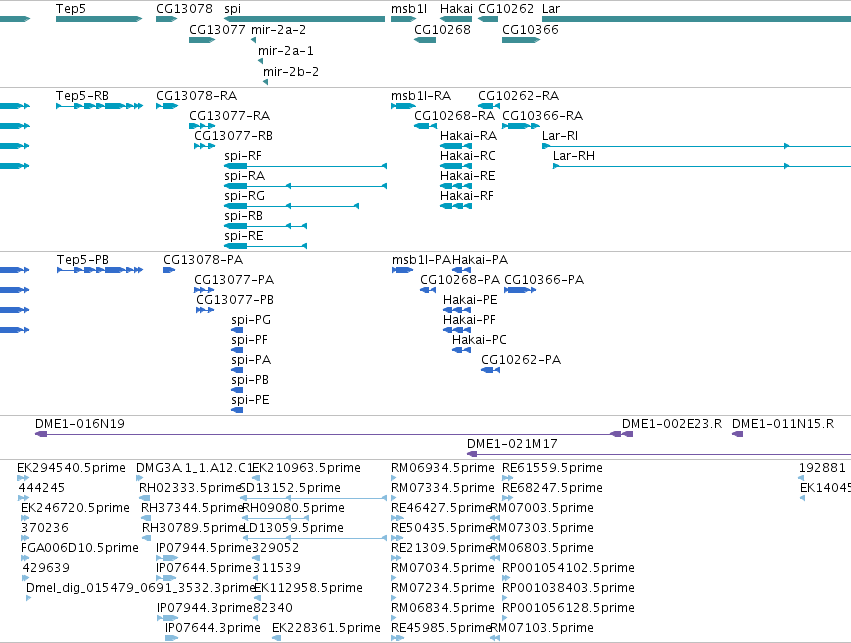Open the msb1l-RA transcript
Image resolution: width=851 pixels, height=643 pixels.
pos(403,106)
